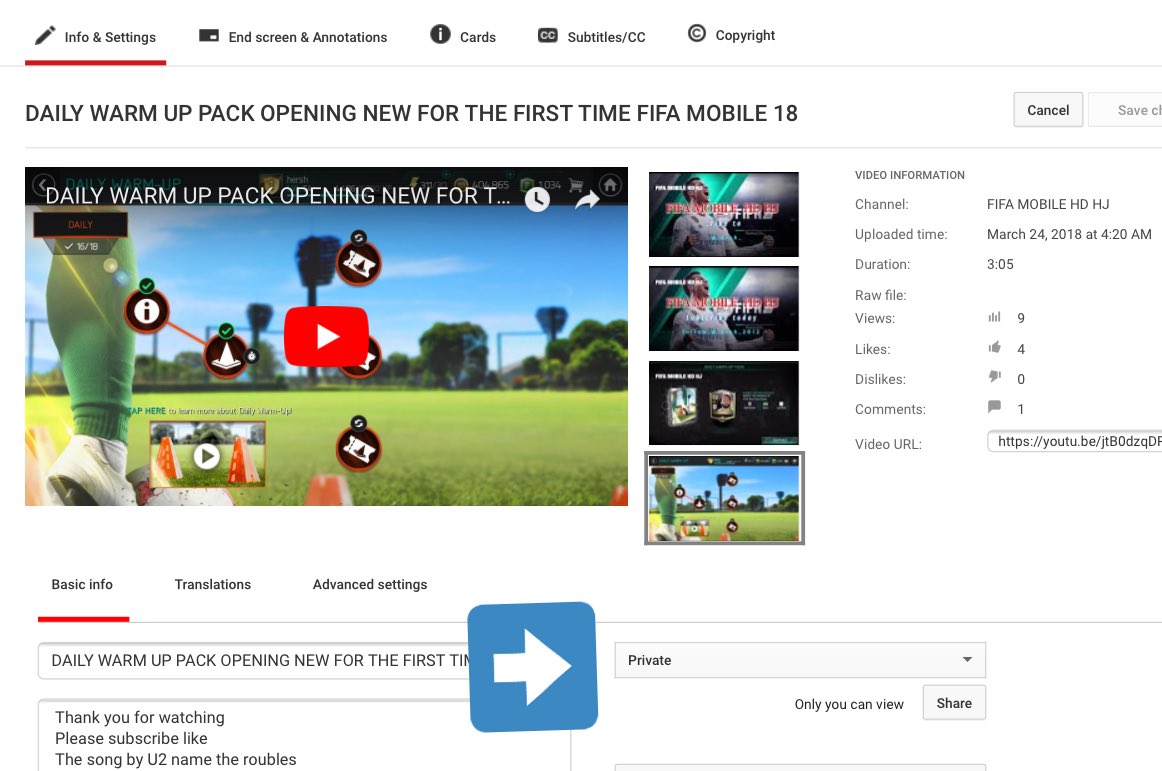The height and width of the screenshot is (771, 1162).
Task: Click the large video title heading
Action: [411, 113]
